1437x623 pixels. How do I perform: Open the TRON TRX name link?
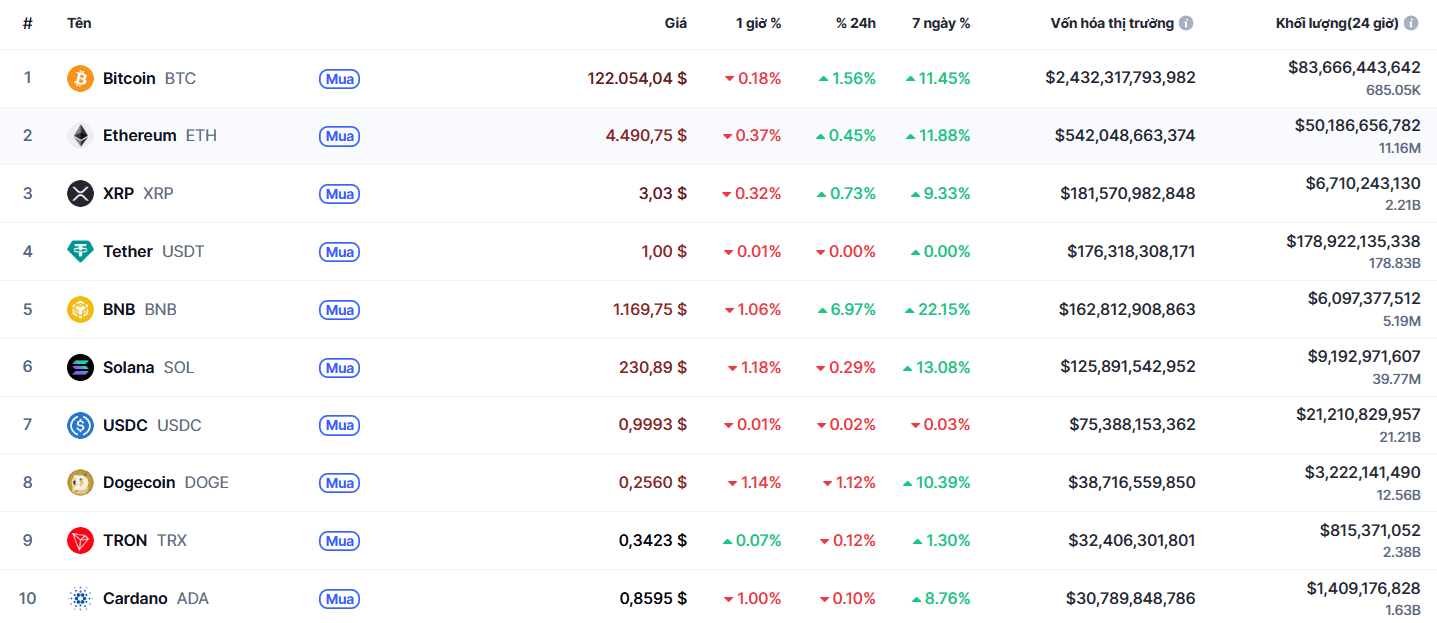coord(145,541)
